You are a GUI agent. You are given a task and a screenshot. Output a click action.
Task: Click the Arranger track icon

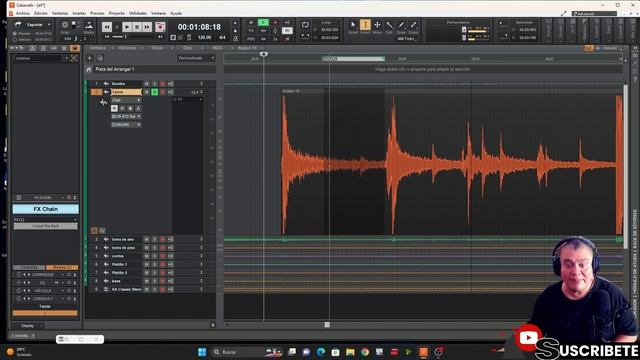(89, 69)
